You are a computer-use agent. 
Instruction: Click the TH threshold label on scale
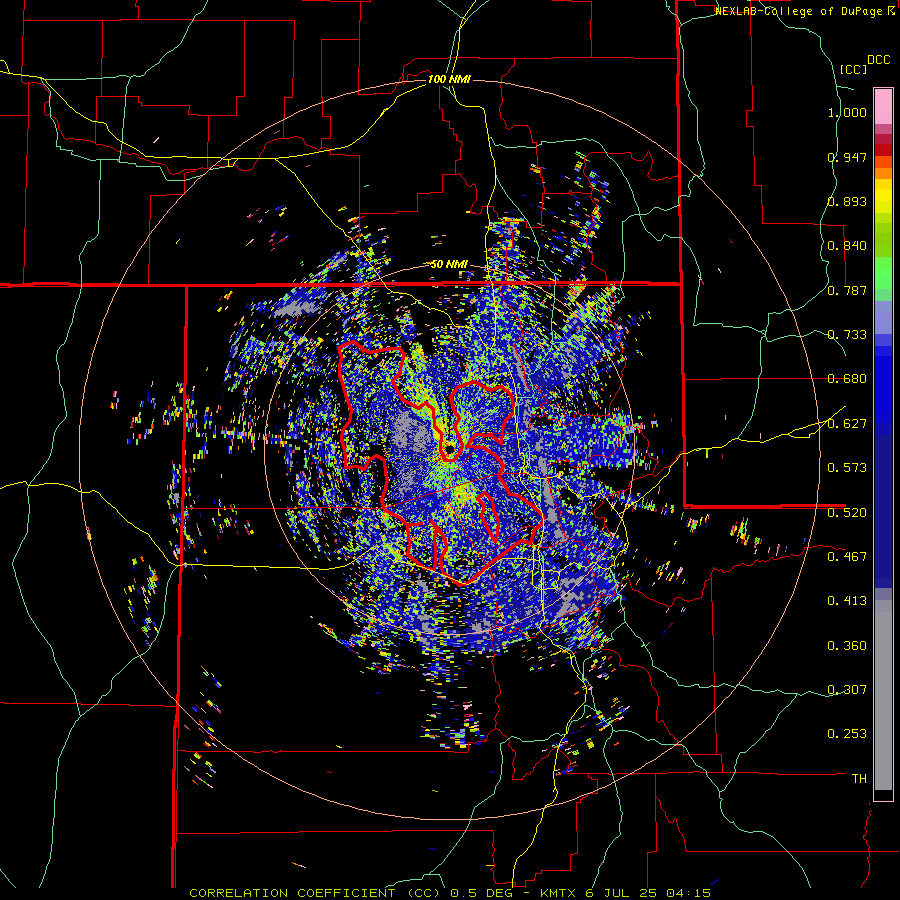point(859,778)
